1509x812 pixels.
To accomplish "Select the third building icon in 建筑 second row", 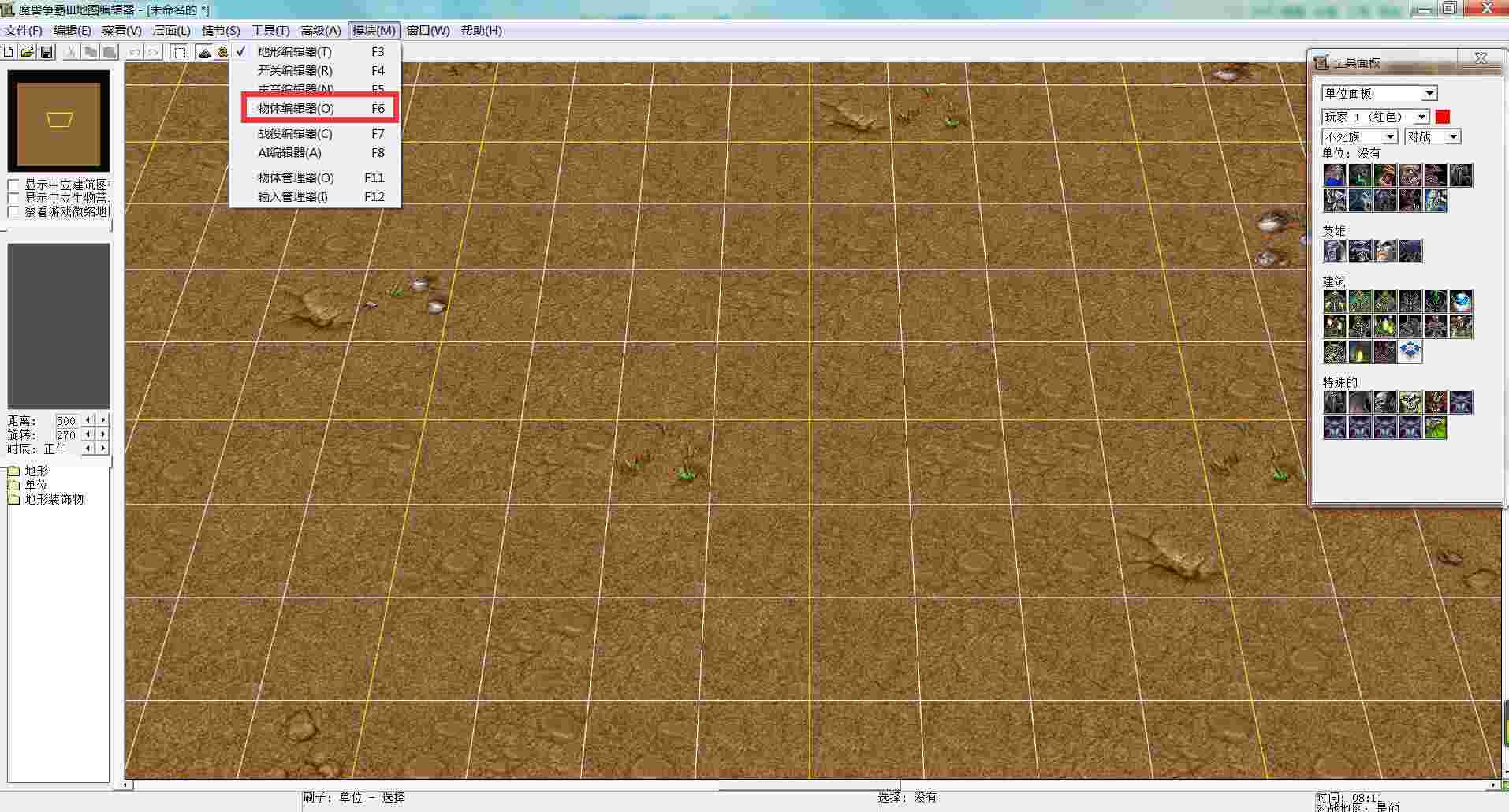I will pyautogui.click(x=1385, y=327).
